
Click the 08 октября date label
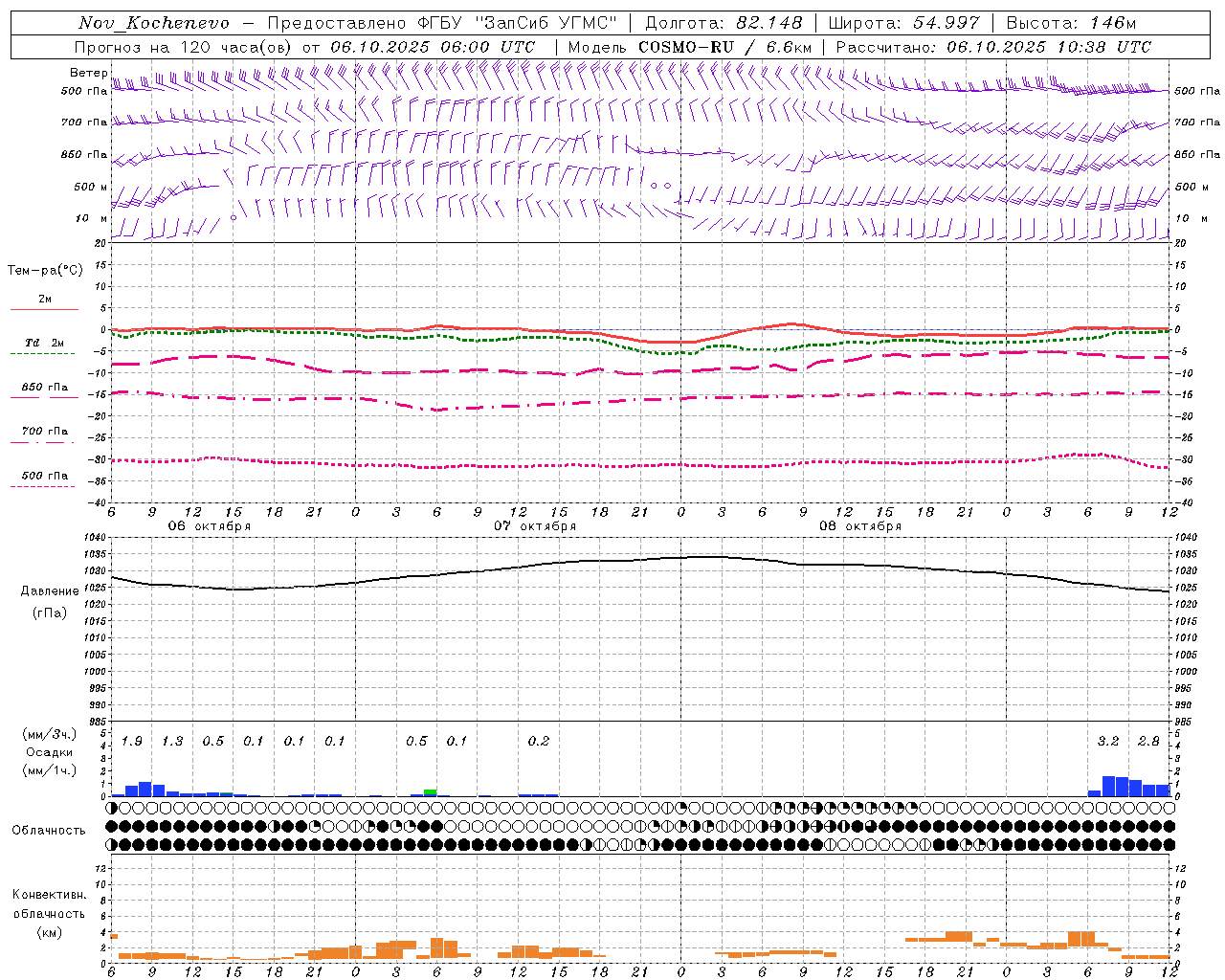coord(860,526)
